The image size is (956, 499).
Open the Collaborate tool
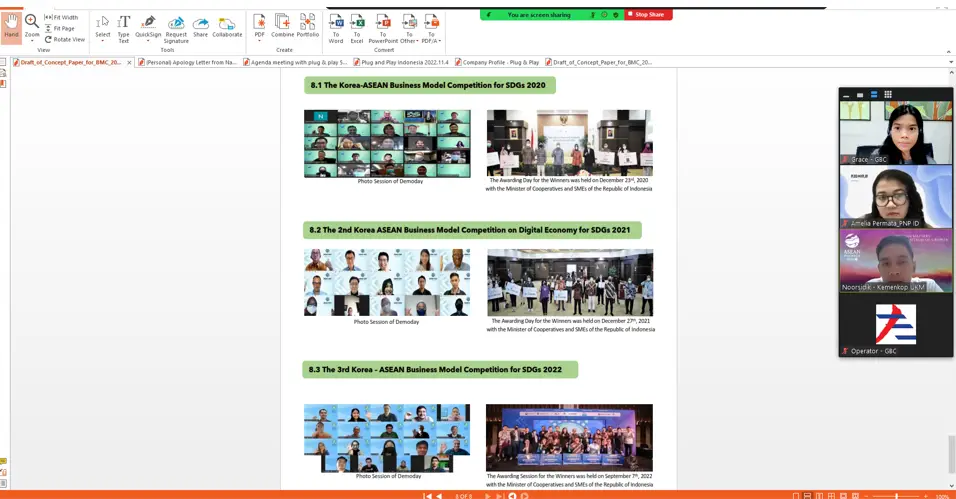pos(227,28)
